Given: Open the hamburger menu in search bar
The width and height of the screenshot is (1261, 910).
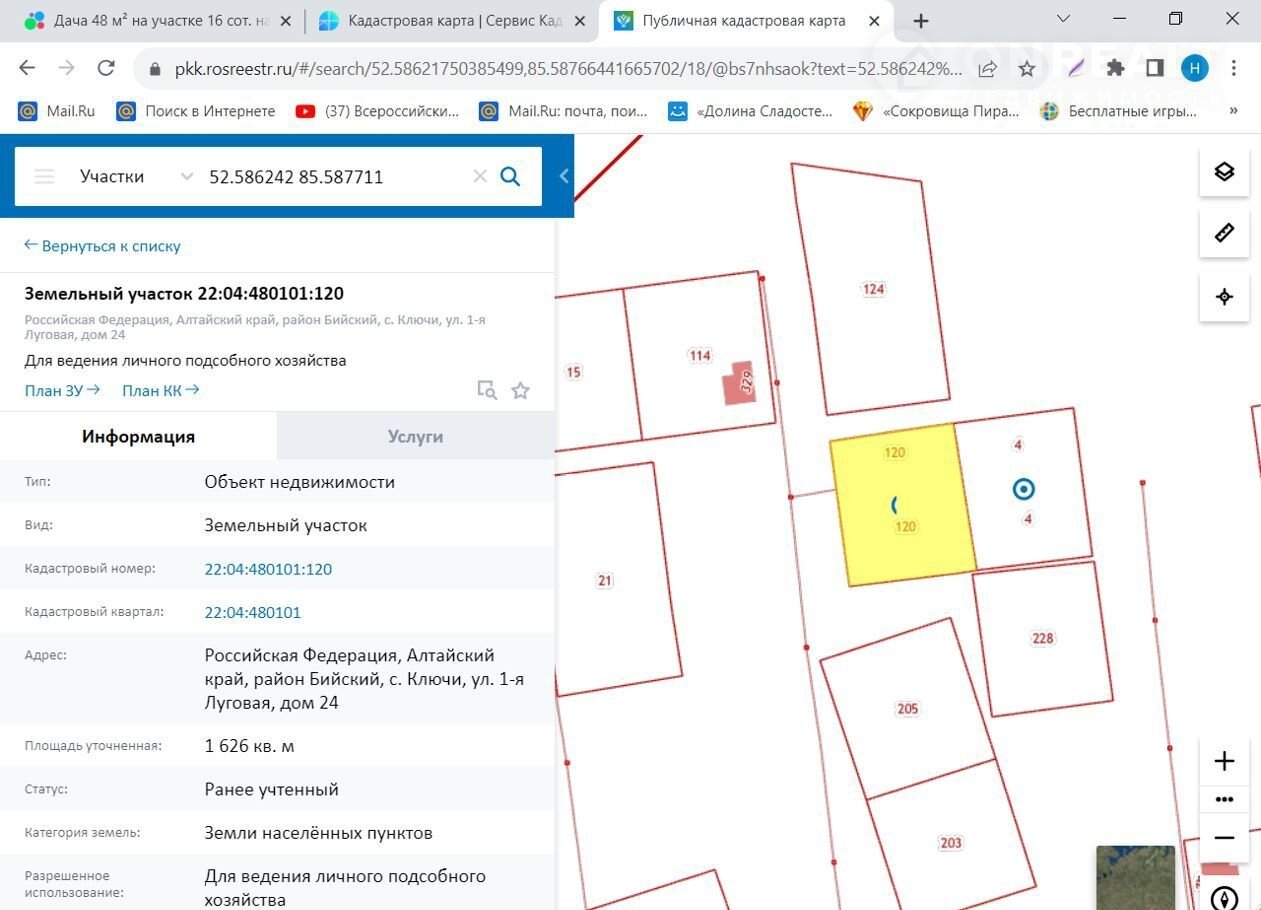Looking at the screenshot, I should [x=44, y=177].
